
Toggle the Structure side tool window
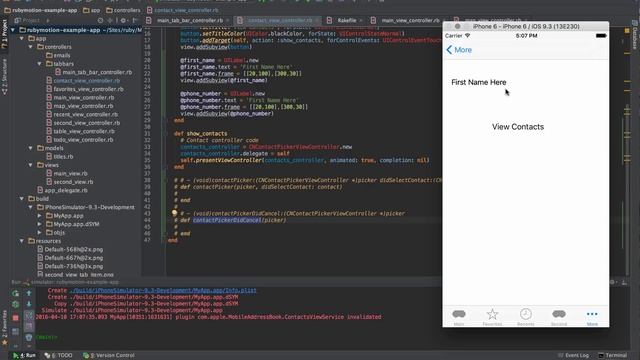click(4, 77)
